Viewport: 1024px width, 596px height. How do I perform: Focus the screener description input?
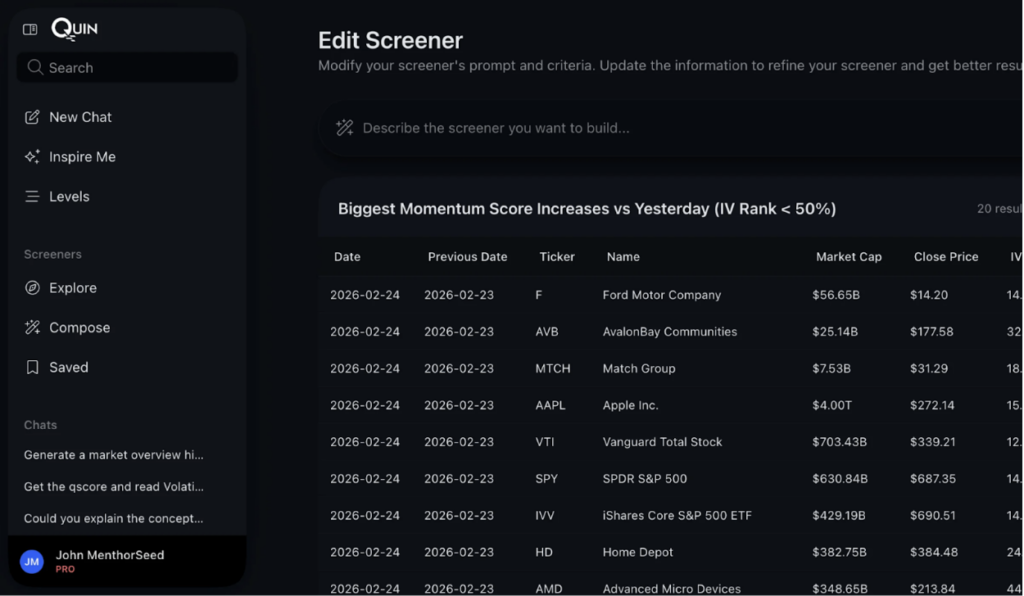point(673,129)
